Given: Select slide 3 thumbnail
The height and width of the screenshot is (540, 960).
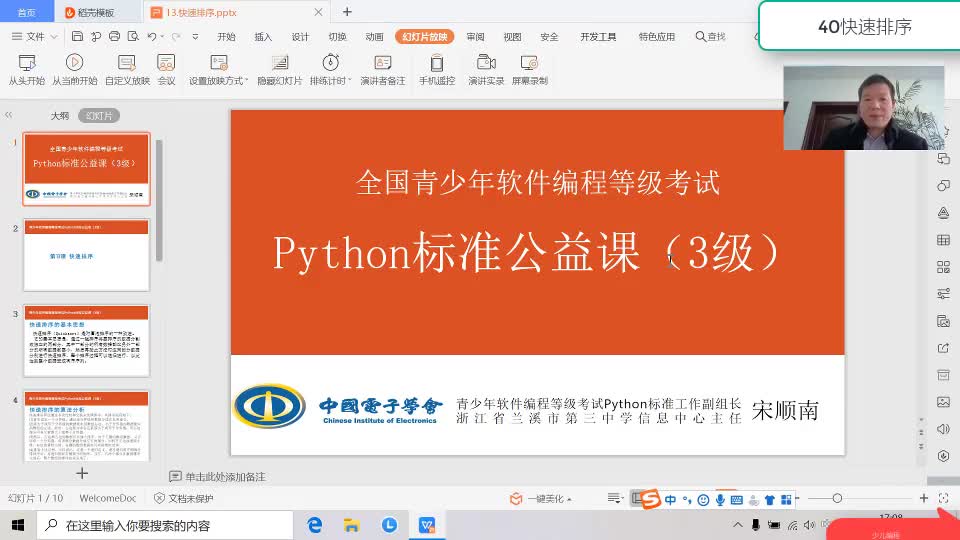Looking at the screenshot, I should click(86, 341).
